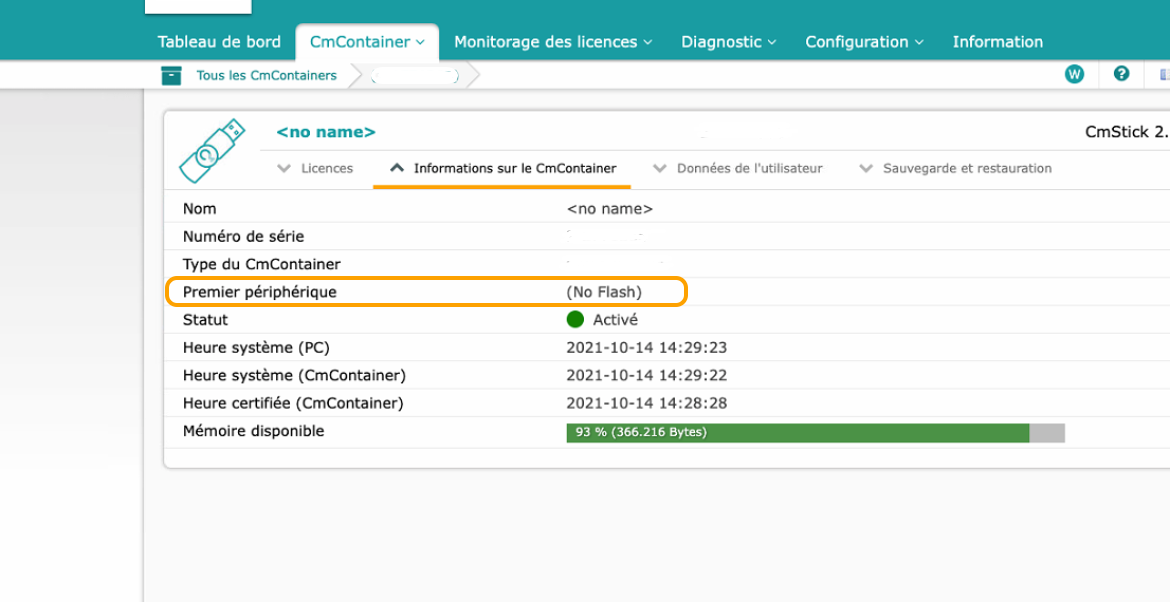Collapse the Informations sur le CmContainer section

(x=503, y=169)
